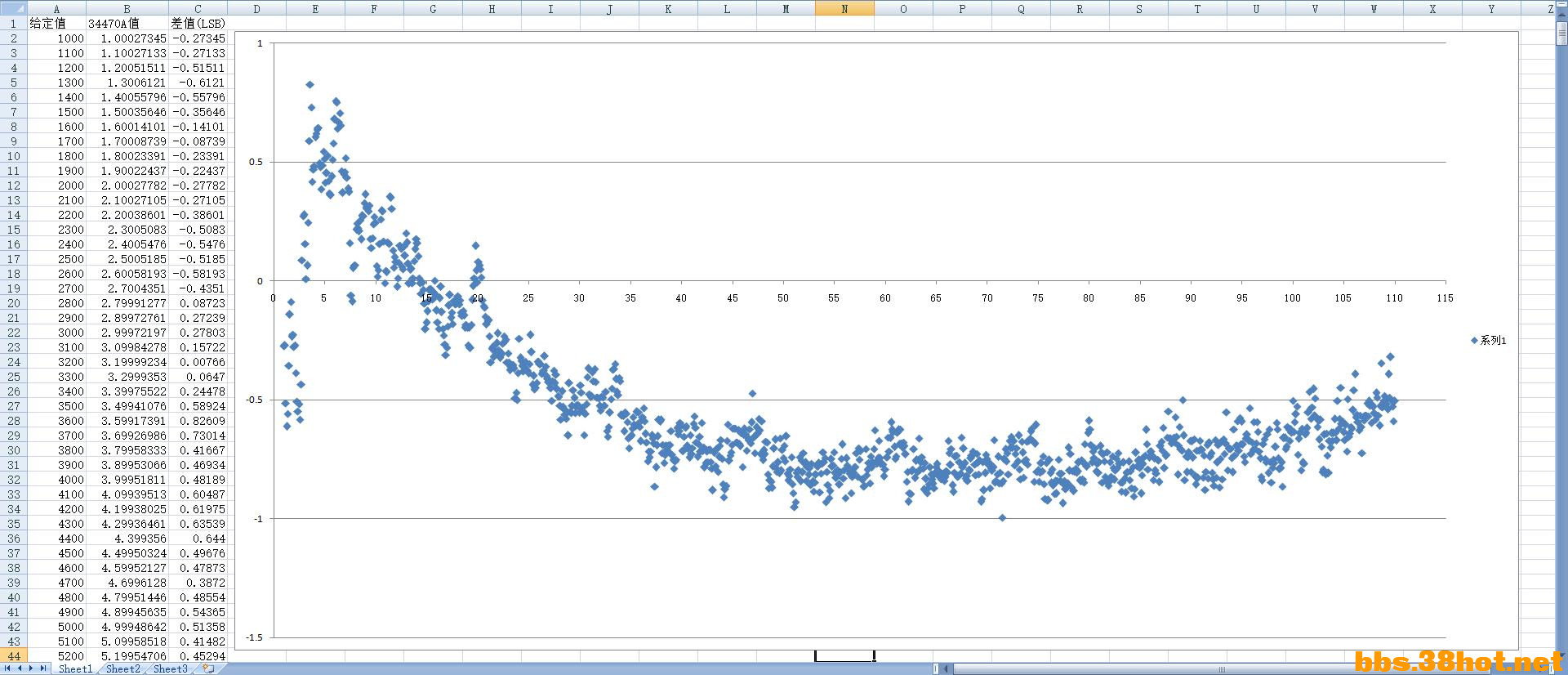The image size is (1568, 675).
Task: Click the header cell '差值(LSB)'
Action: pyautogui.click(x=198, y=23)
